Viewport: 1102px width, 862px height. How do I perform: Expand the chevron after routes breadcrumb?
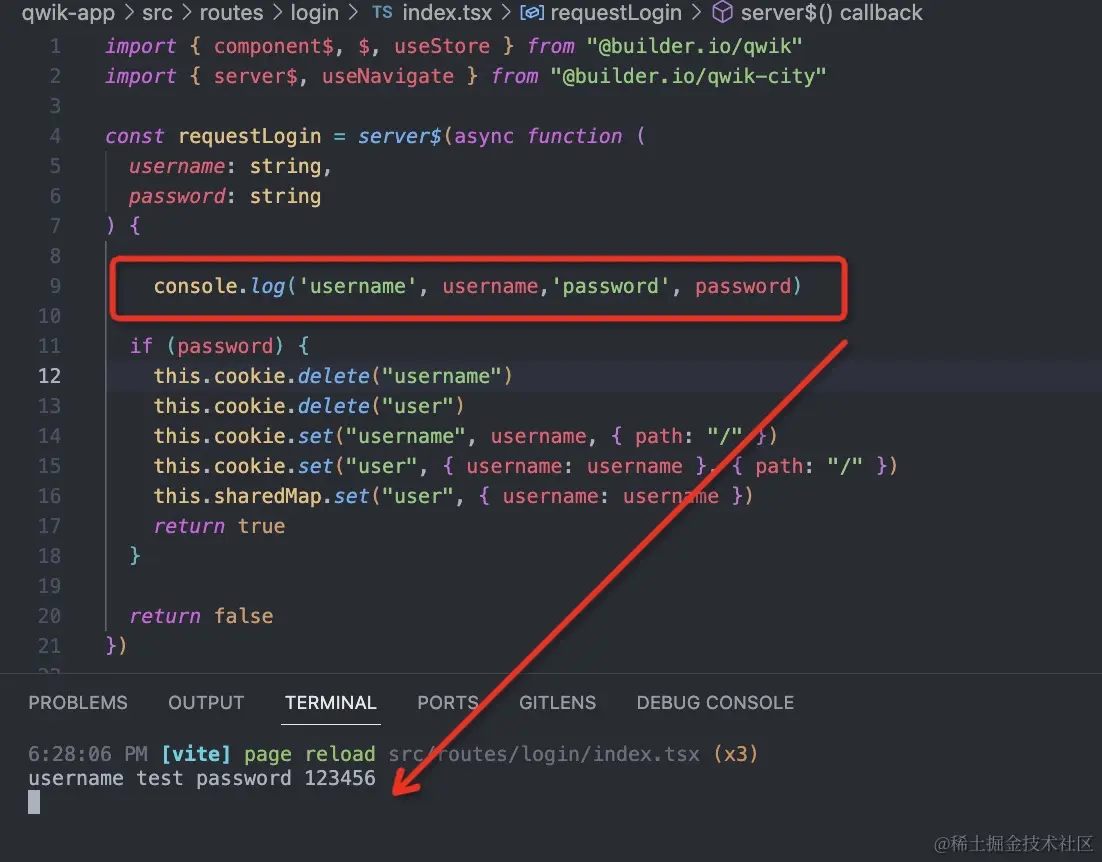(x=277, y=13)
